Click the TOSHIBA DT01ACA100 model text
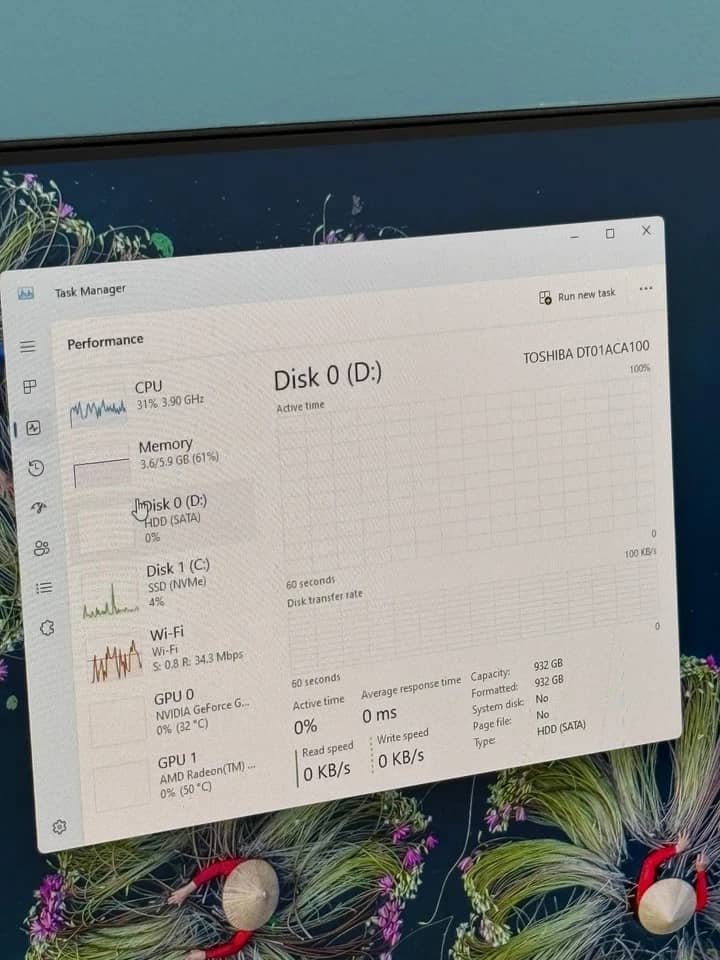The image size is (720, 960). tap(586, 352)
